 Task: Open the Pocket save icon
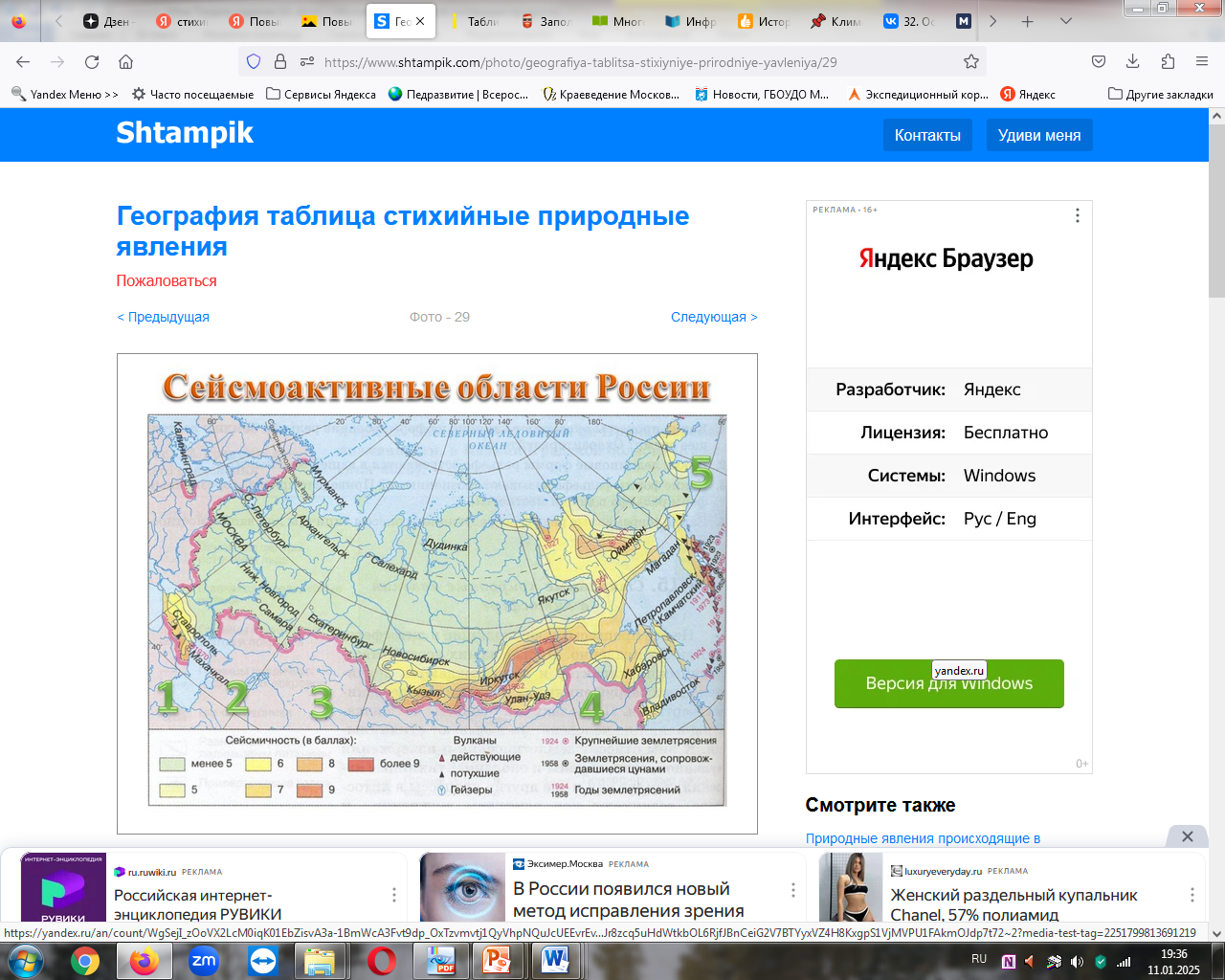tap(1099, 61)
